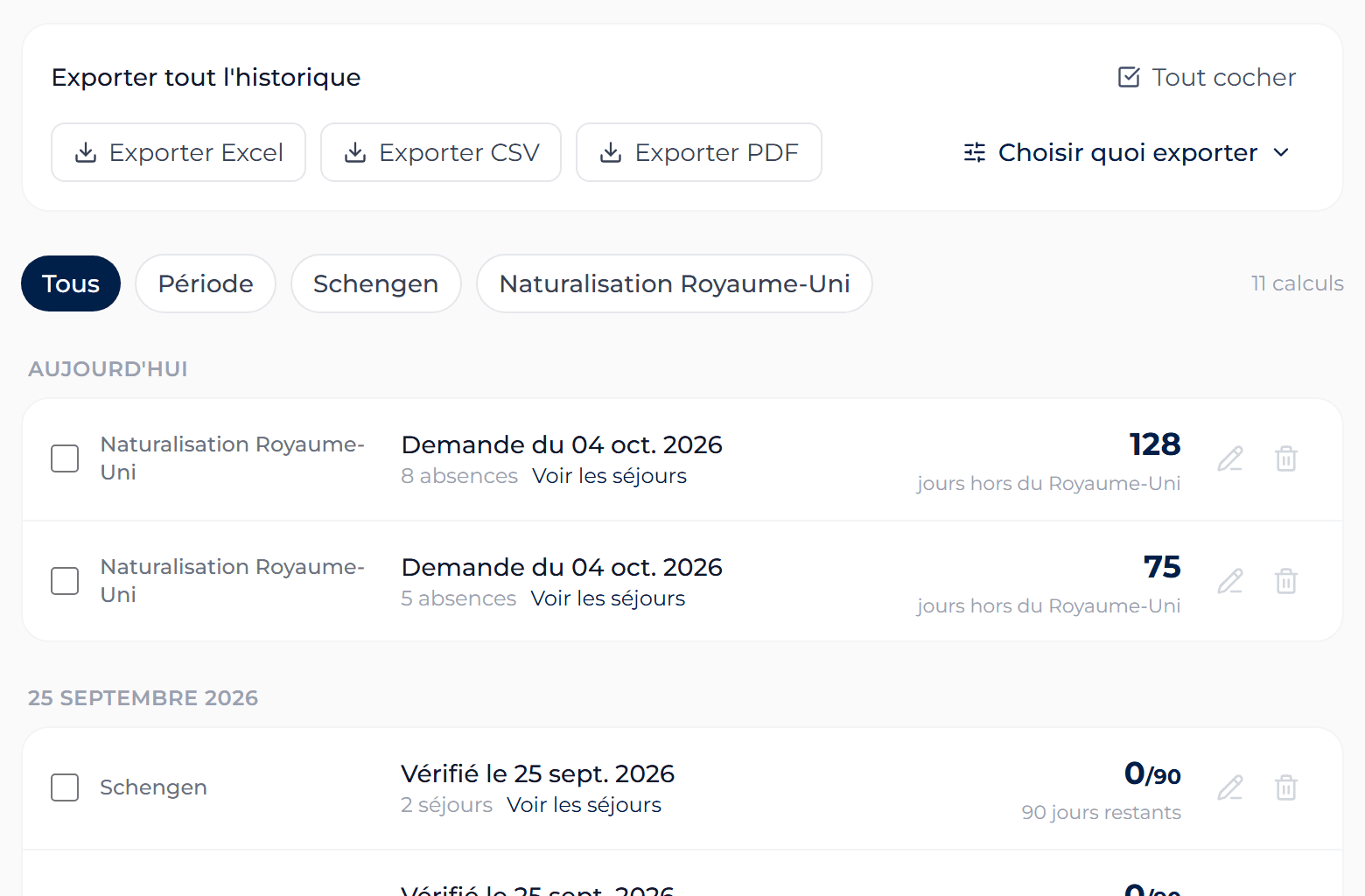Tick the checkbox for the 128 jours row
The image size is (1365, 896).
click(x=65, y=458)
